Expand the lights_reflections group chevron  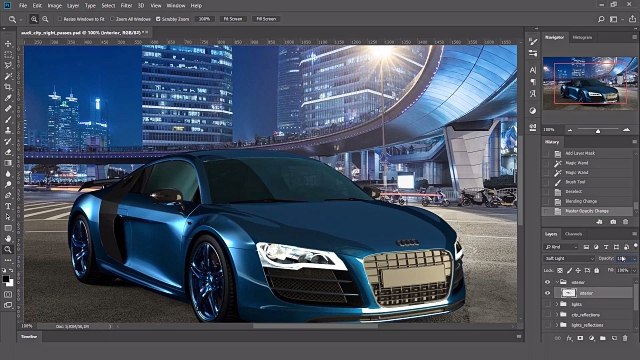click(x=557, y=325)
